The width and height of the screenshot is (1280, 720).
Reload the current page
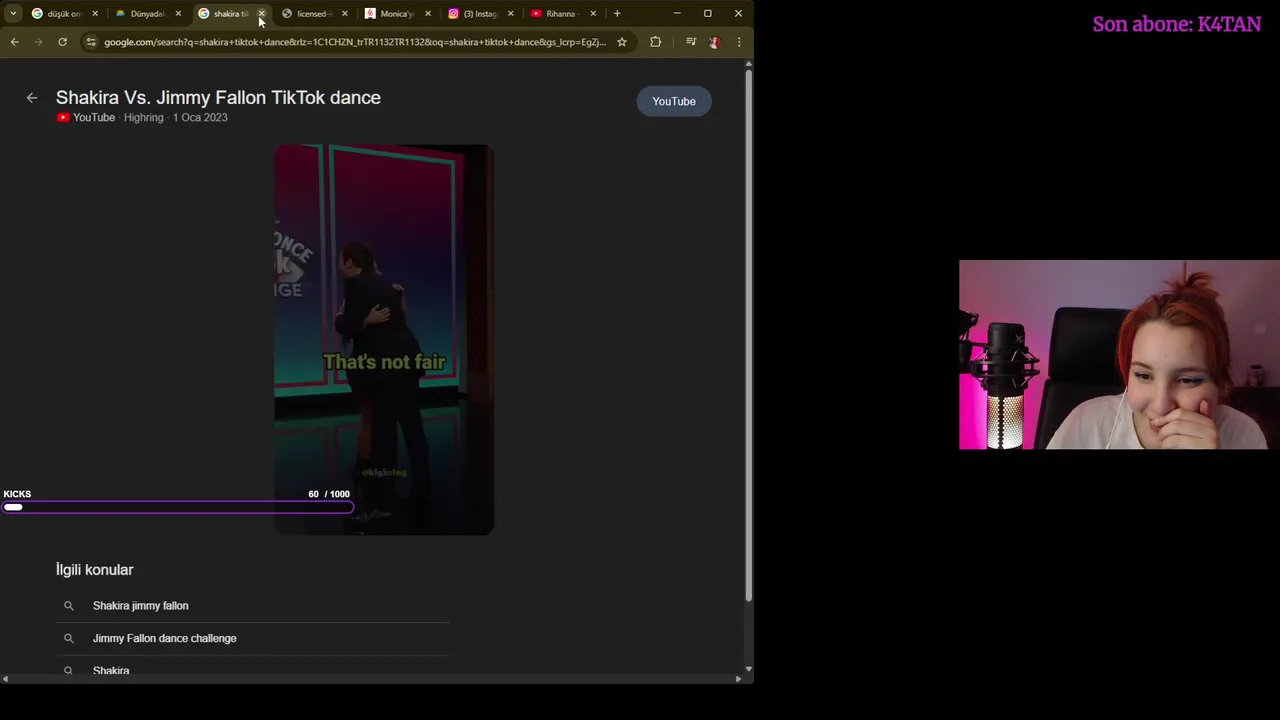click(62, 42)
